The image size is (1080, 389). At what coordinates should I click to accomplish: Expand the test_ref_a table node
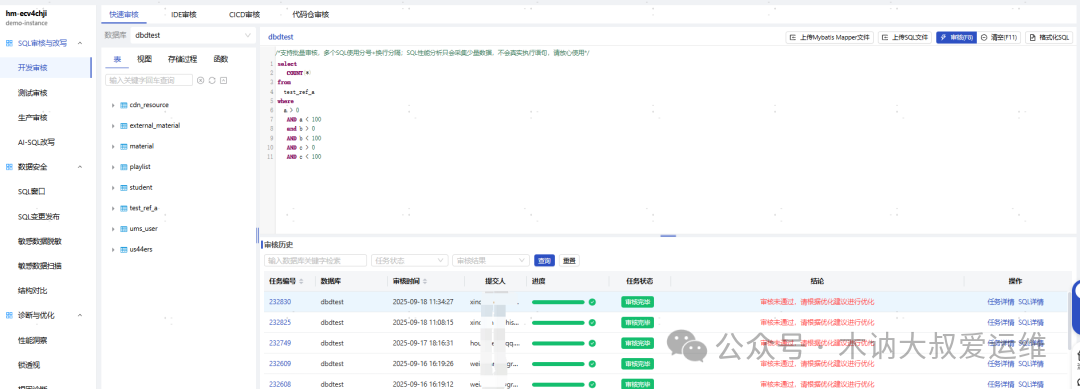112,208
